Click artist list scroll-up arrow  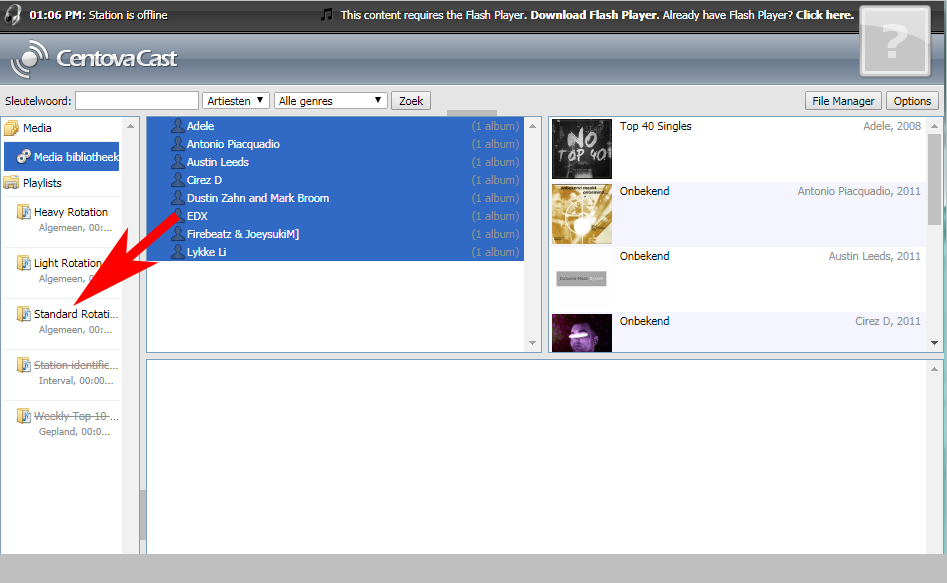point(532,126)
